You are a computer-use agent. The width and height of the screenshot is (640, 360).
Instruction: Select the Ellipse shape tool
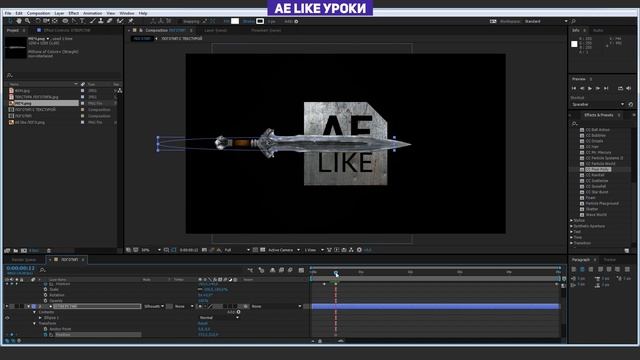click(65, 21)
